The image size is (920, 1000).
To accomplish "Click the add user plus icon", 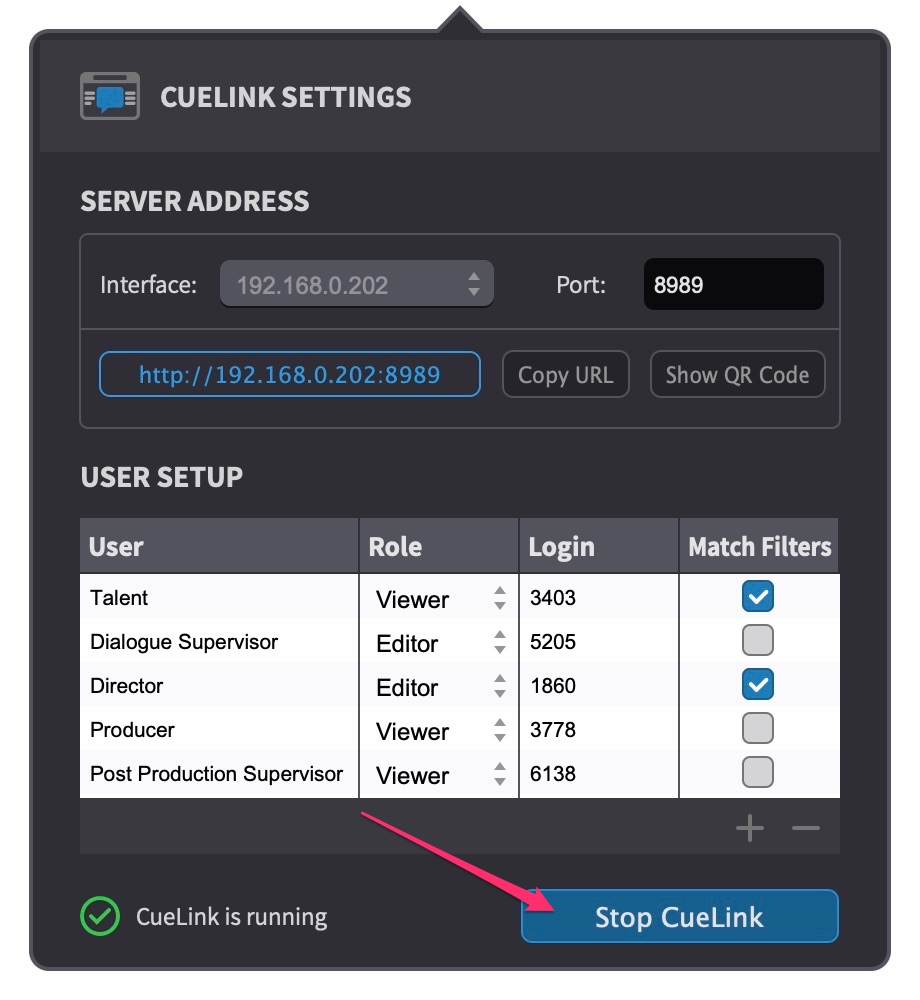I will [x=750, y=828].
